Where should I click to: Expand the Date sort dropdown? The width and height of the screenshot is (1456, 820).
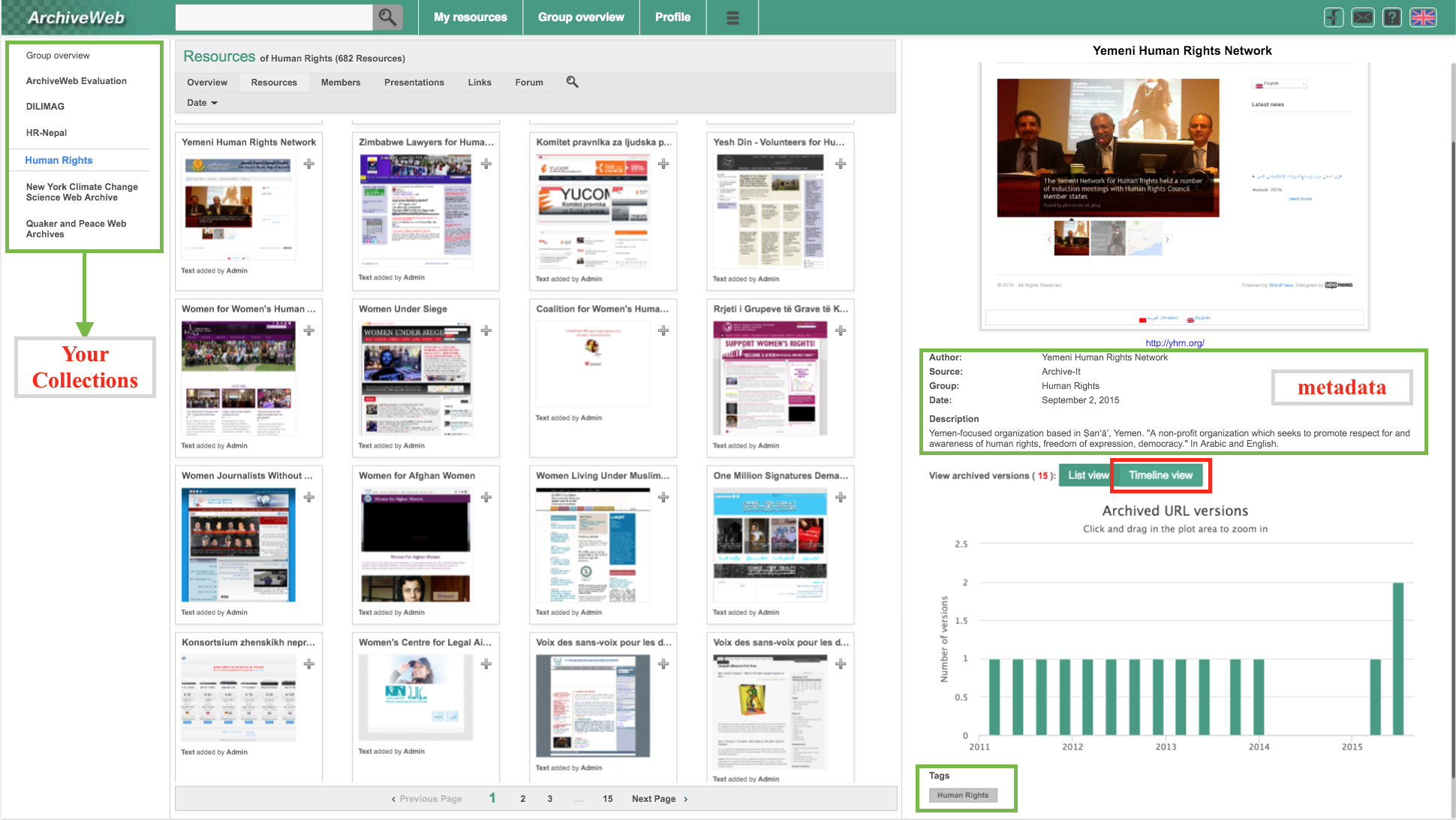click(202, 103)
